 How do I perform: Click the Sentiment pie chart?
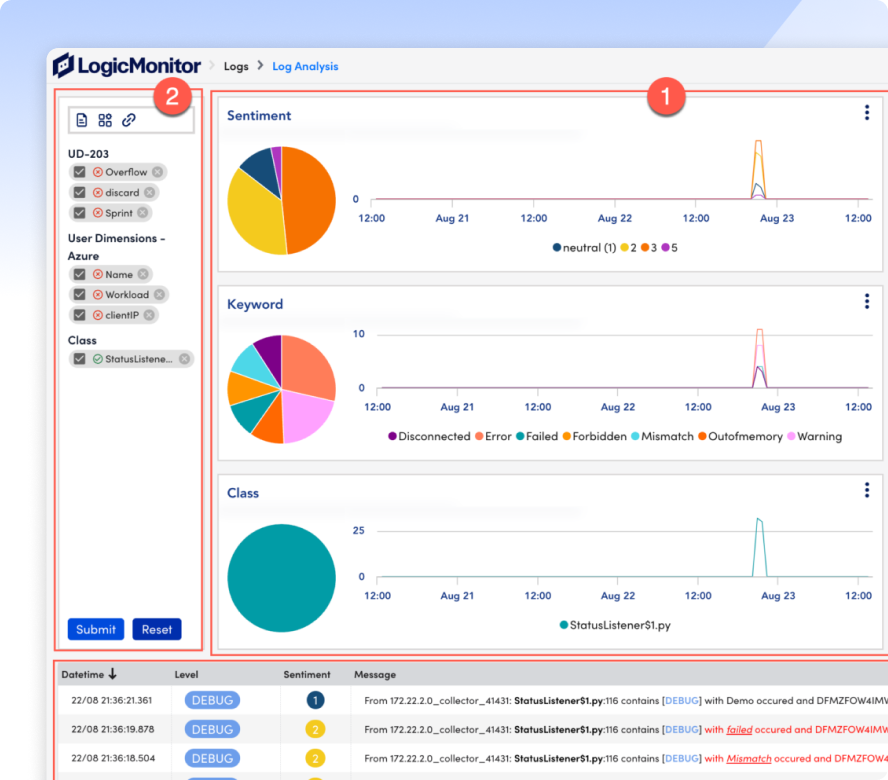[x=281, y=201]
